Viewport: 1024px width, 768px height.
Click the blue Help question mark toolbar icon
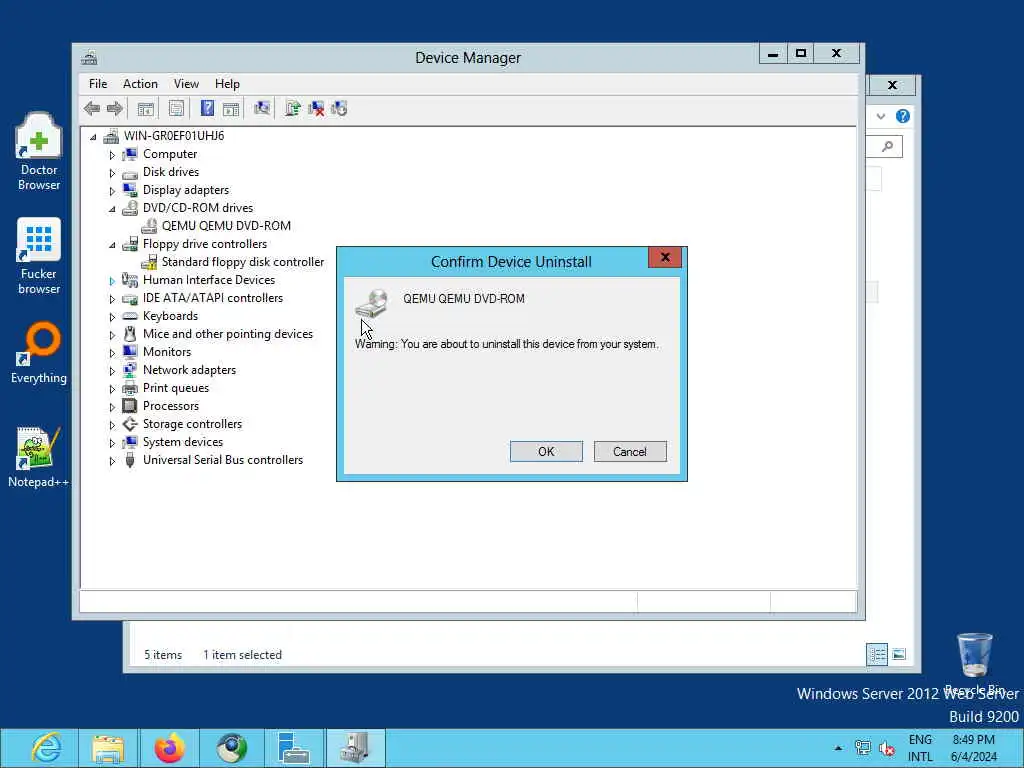click(207, 108)
